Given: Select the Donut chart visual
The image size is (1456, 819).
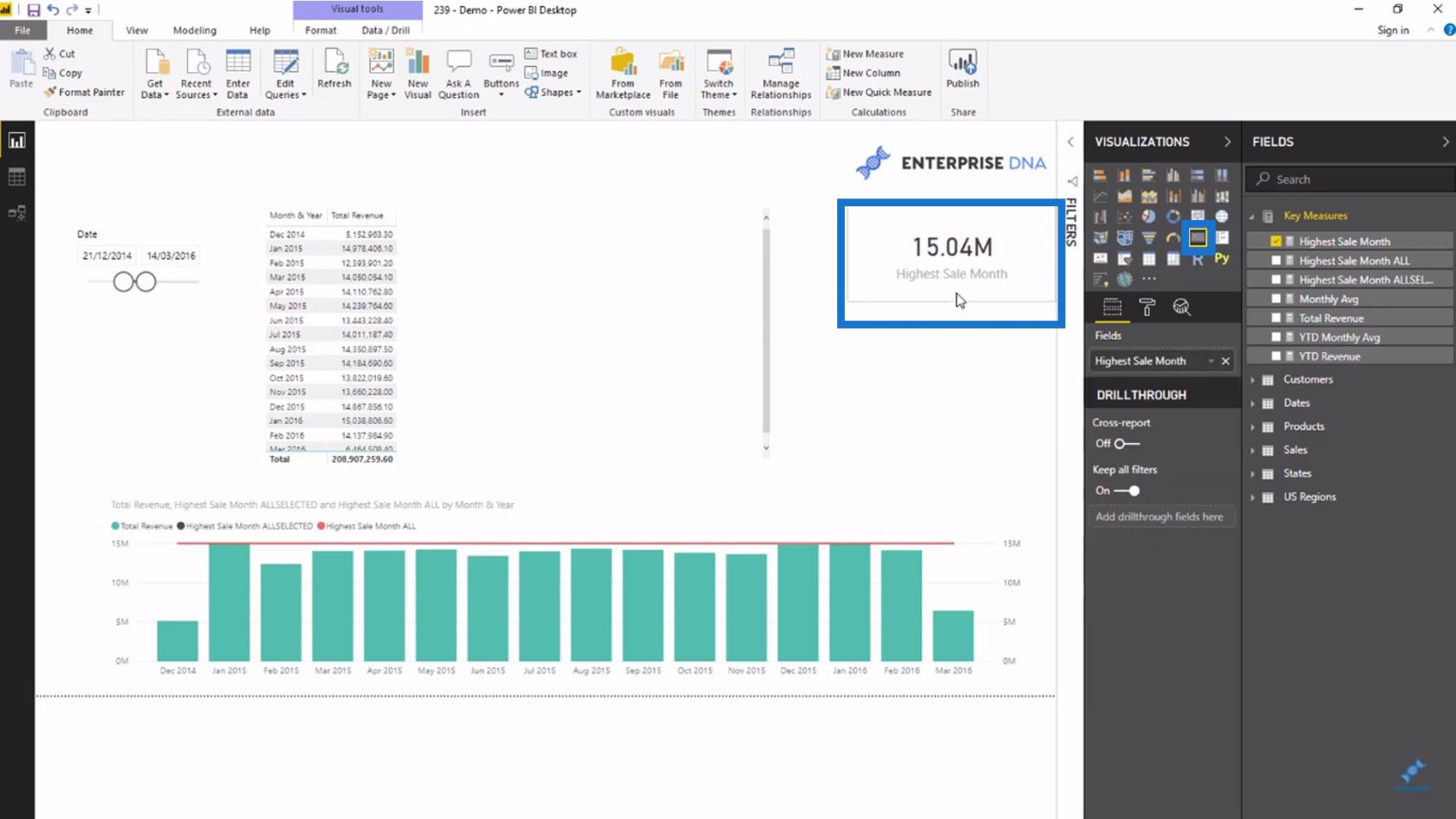Looking at the screenshot, I should (1173, 217).
